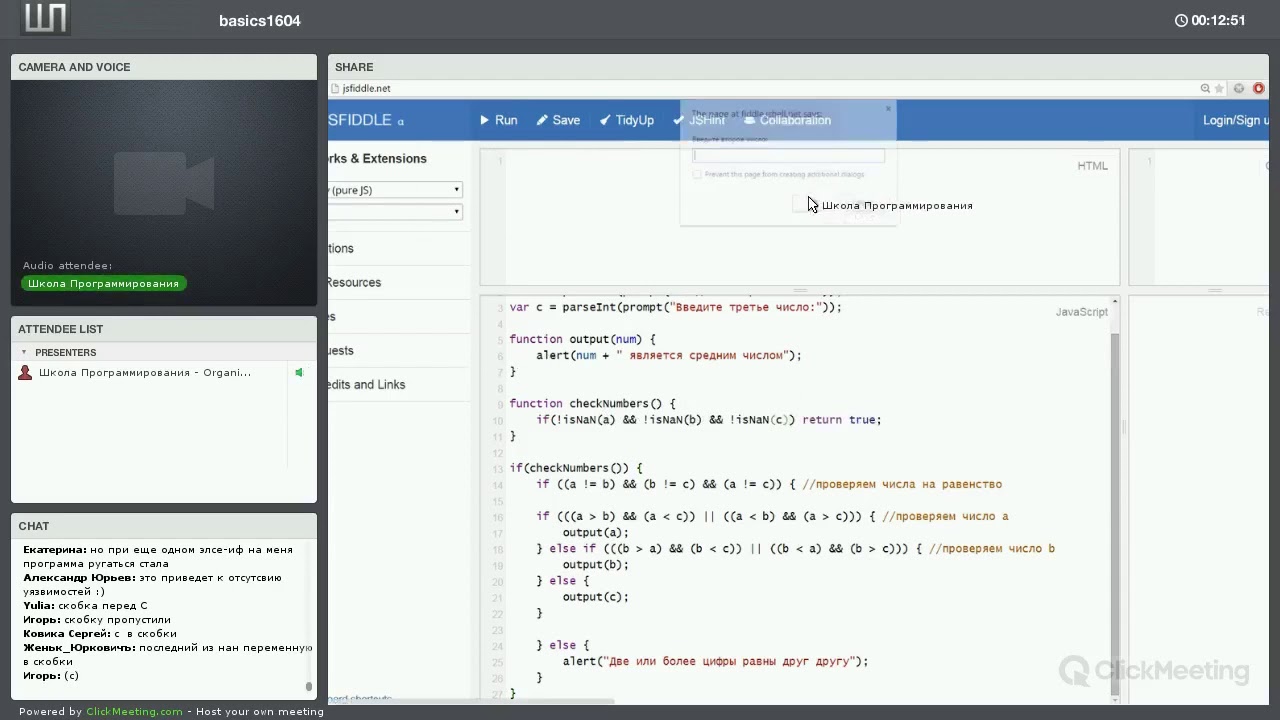The height and width of the screenshot is (720, 1280).
Task: Click Екатерина's chat message
Action: click(158, 556)
